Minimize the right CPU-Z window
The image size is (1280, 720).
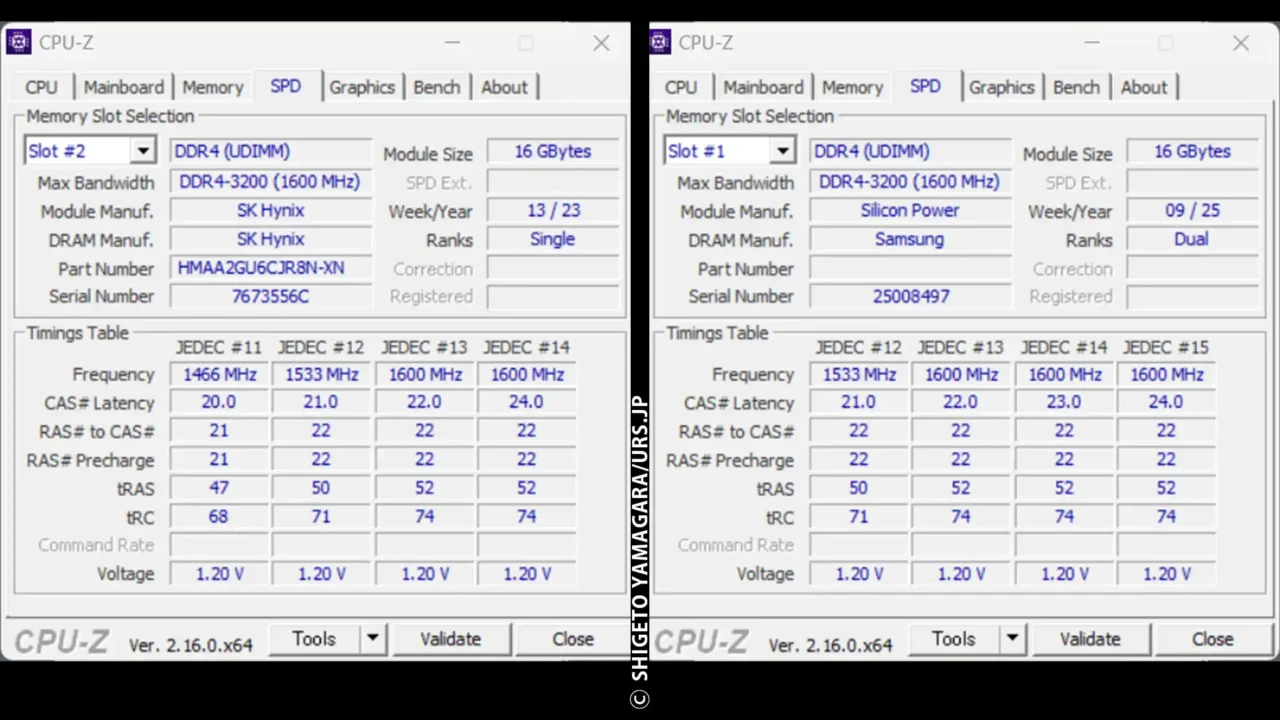[1092, 43]
